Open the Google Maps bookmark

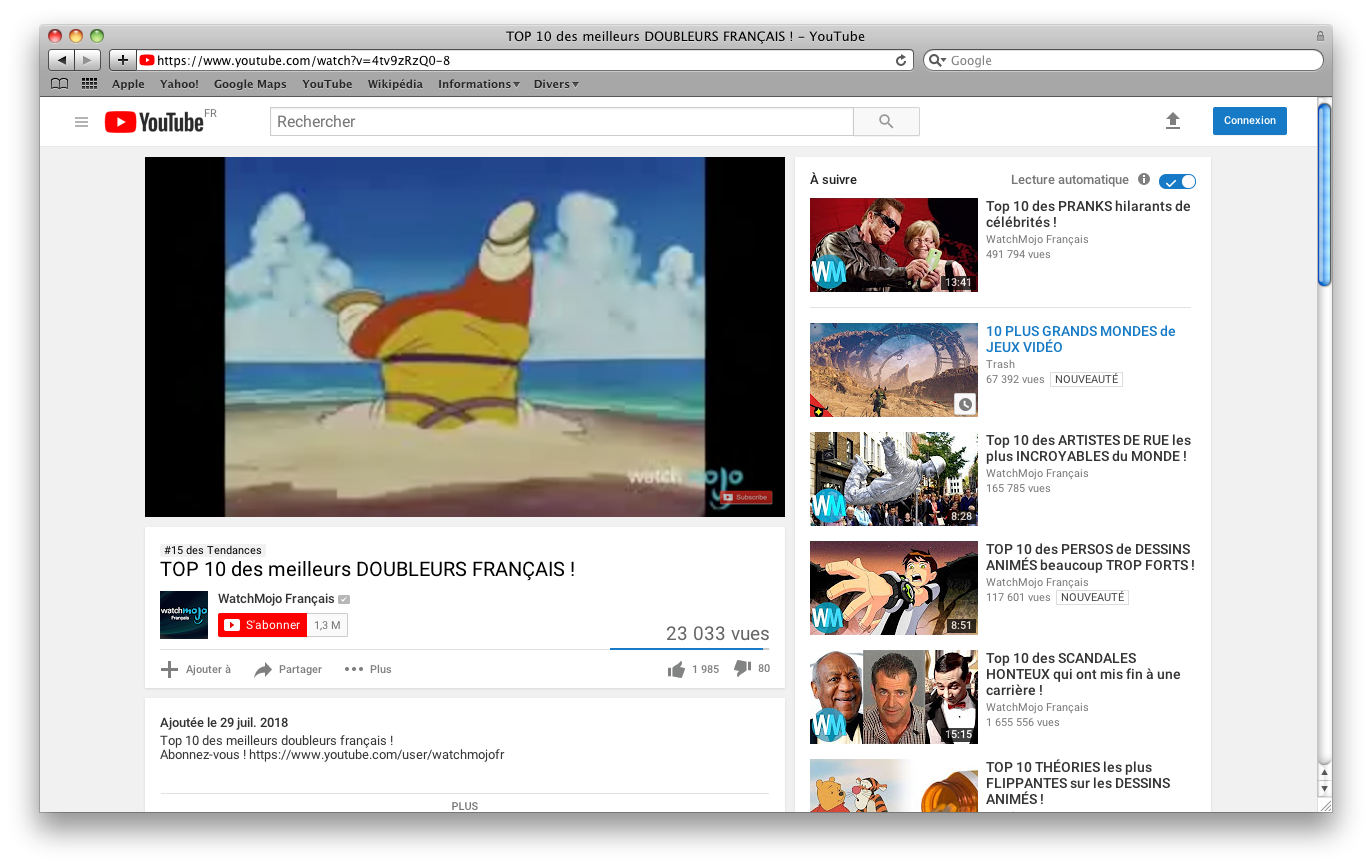[x=250, y=84]
